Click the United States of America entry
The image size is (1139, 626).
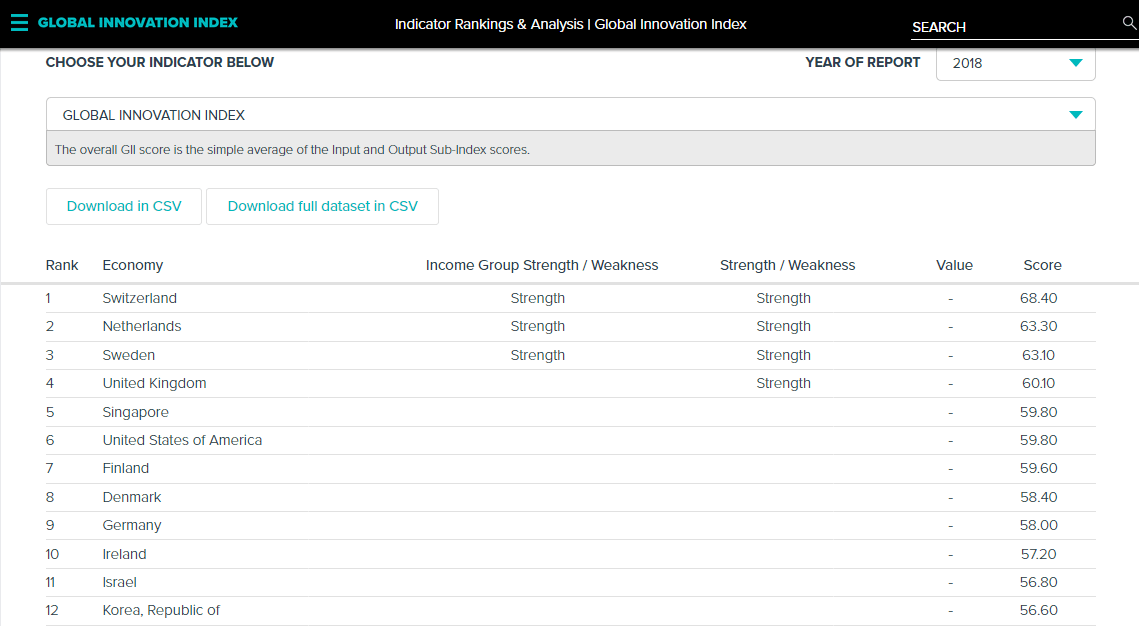[182, 440]
